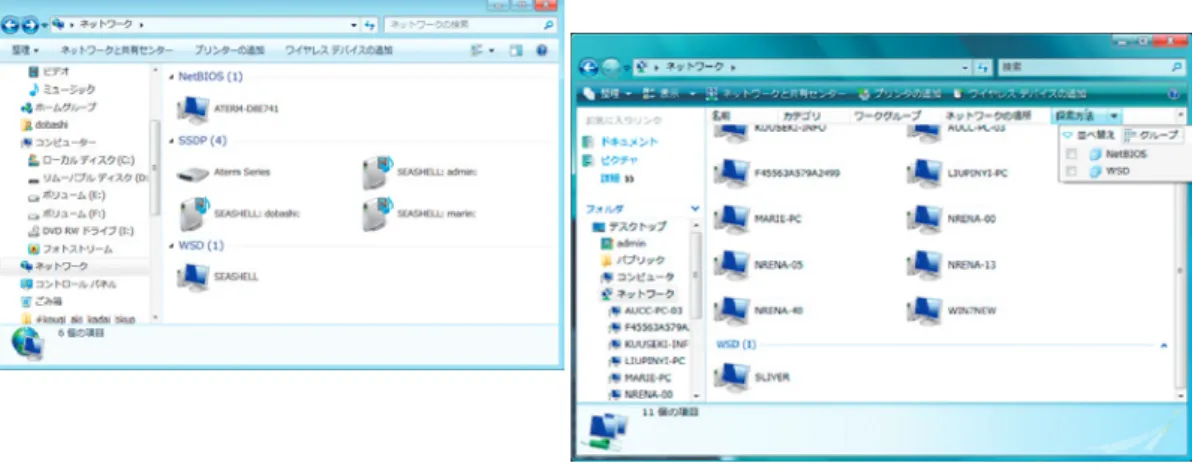Click 詳細 link in favorites pane

(x=617, y=177)
